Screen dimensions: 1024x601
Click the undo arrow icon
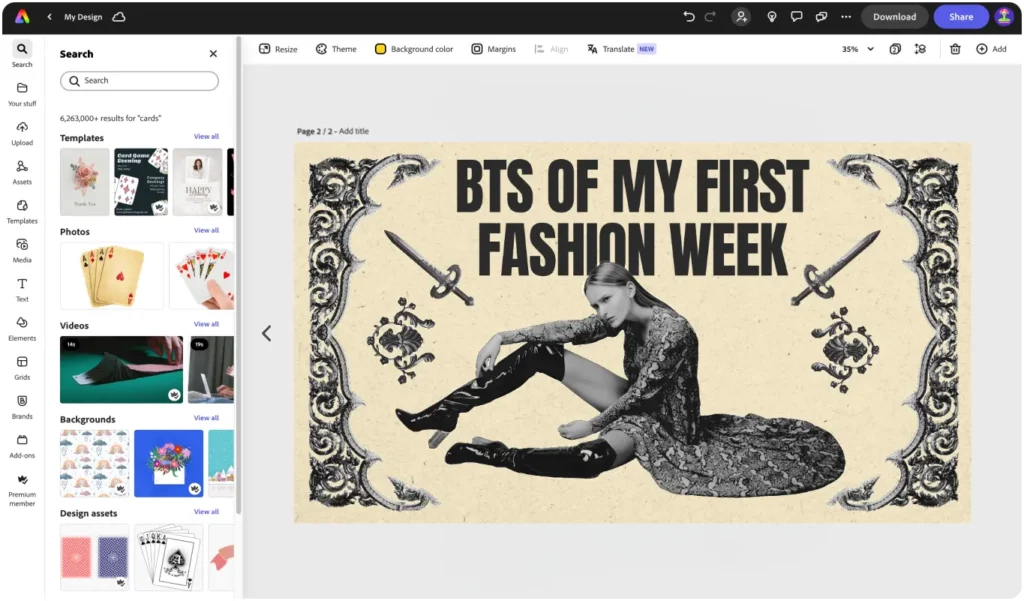(x=689, y=17)
